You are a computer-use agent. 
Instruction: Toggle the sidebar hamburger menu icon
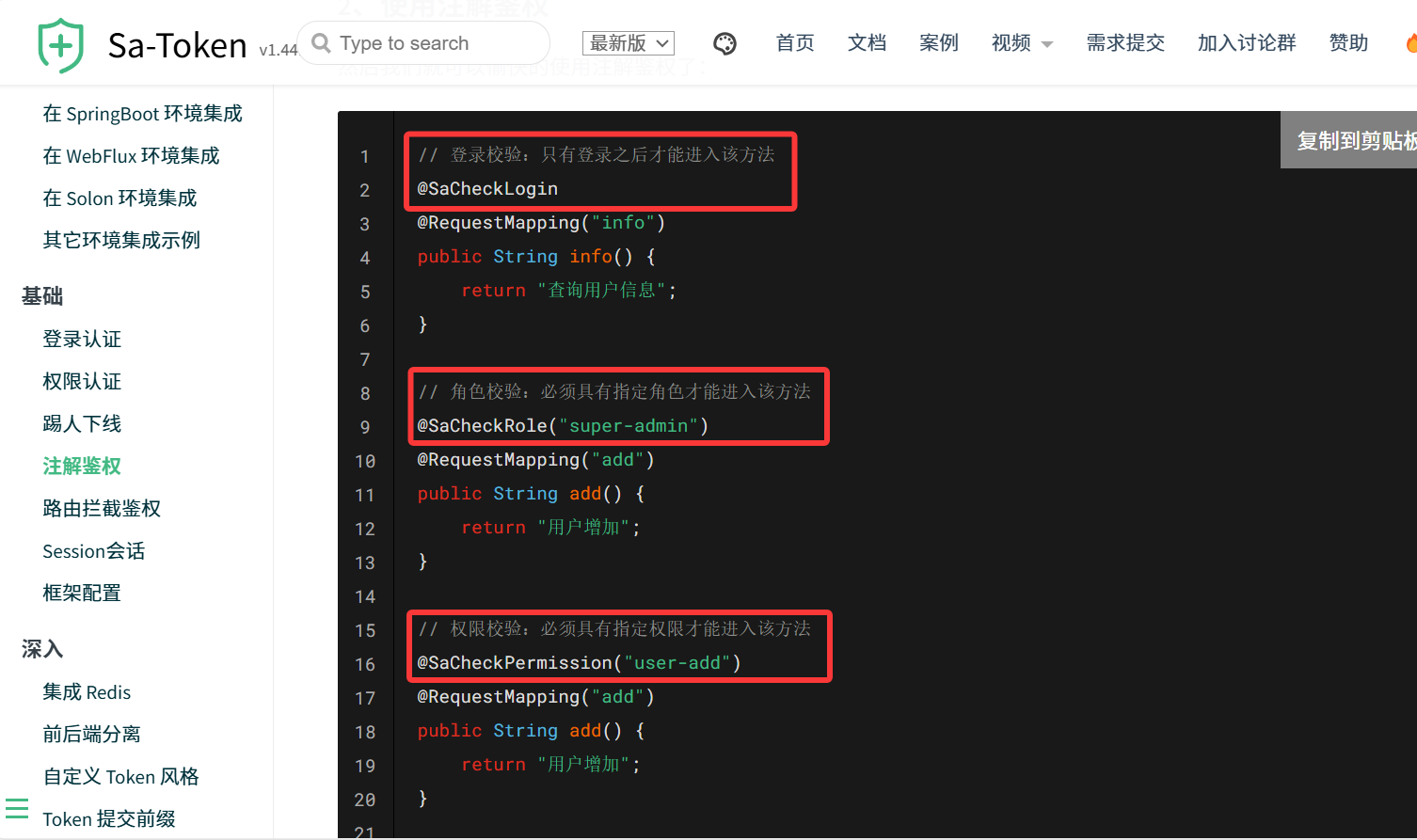coord(17,809)
